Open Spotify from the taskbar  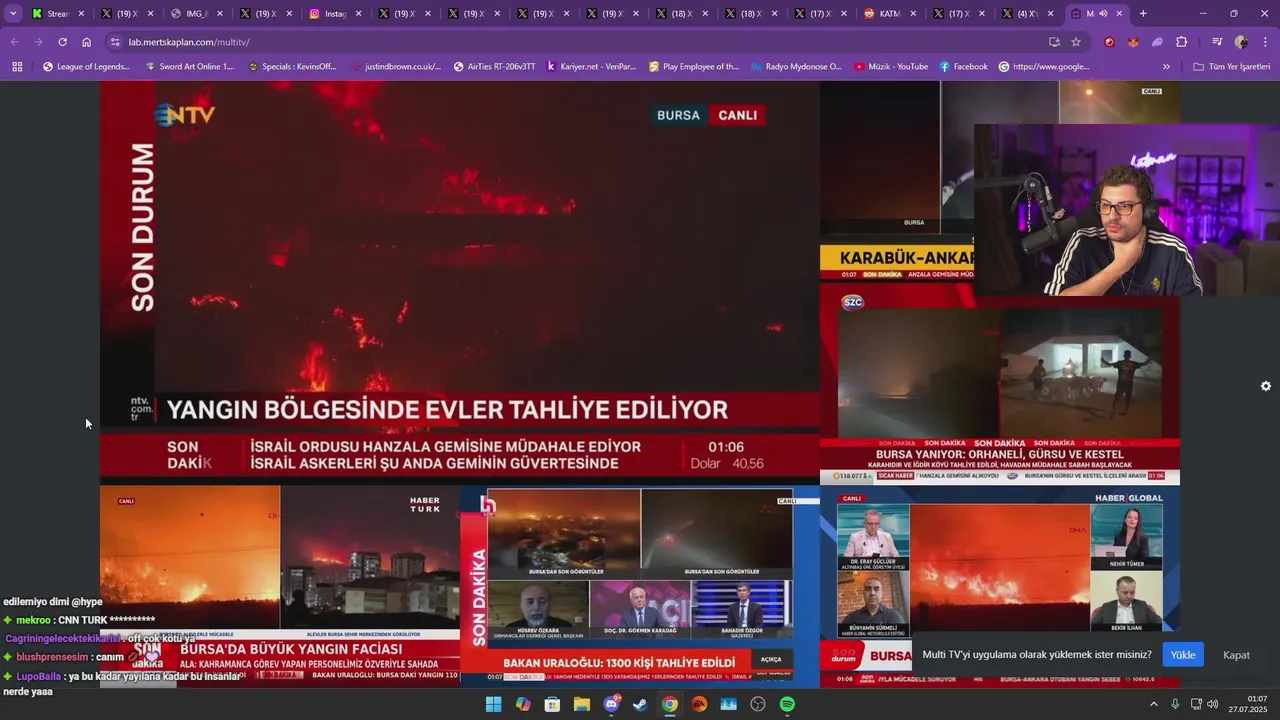[x=787, y=704]
